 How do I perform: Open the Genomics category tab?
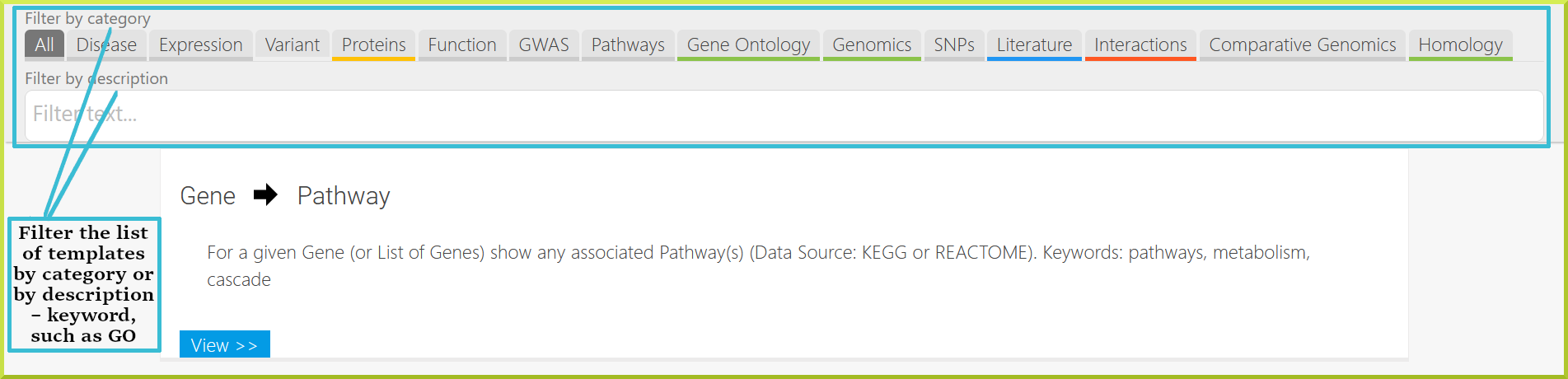point(872,45)
